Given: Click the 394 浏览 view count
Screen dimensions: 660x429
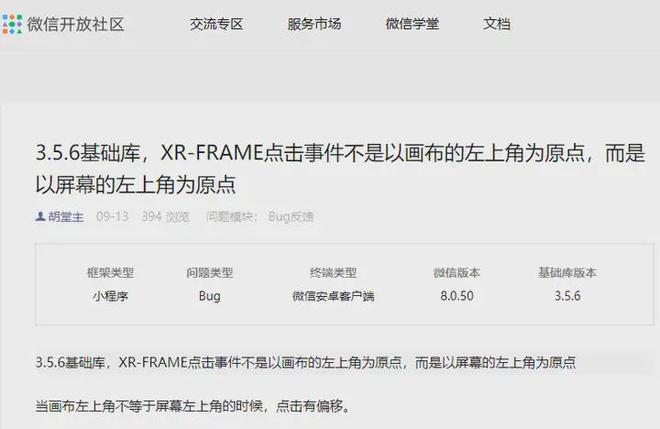Looking at the screenshot, I should point(165,217).
